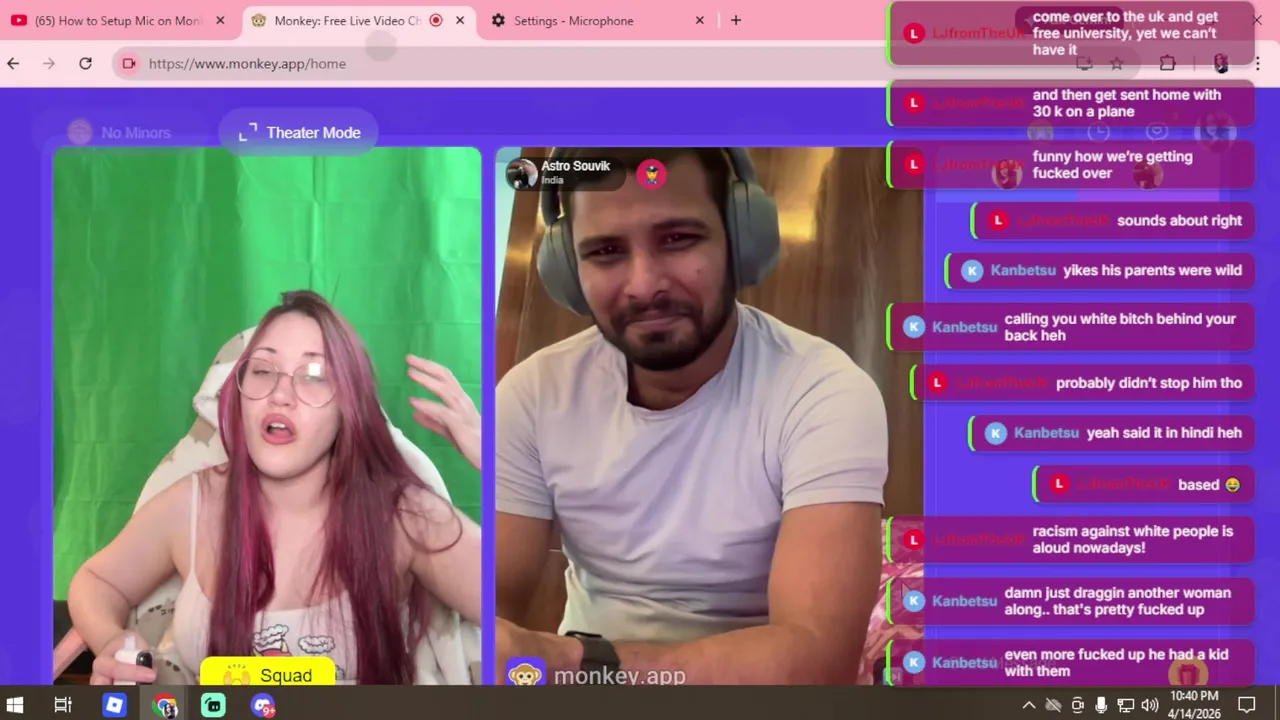The image size is (1280, 720).
Task: Select Astro Souvik's video feed
Action: tap(709, 416)
